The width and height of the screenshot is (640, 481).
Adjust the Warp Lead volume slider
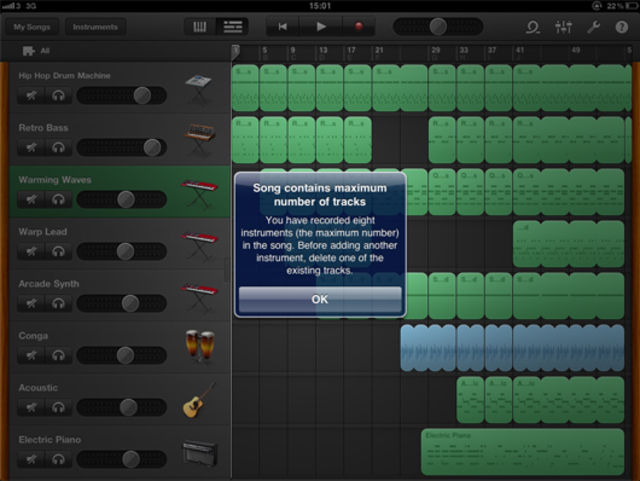(x=122, y=251)
